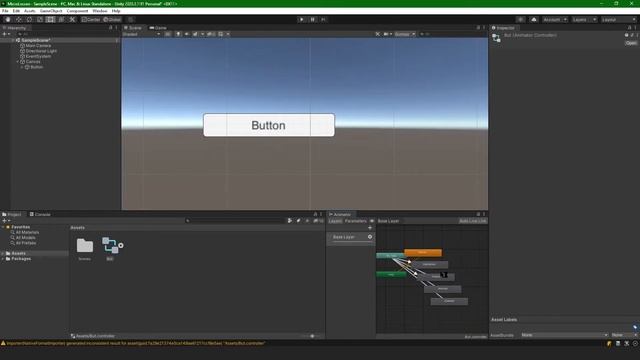Image resolution: width=640 pixels, height=360 pixels.
Task: Click the Step frame button
Action: pyautogui.click(x=323, y=20)
